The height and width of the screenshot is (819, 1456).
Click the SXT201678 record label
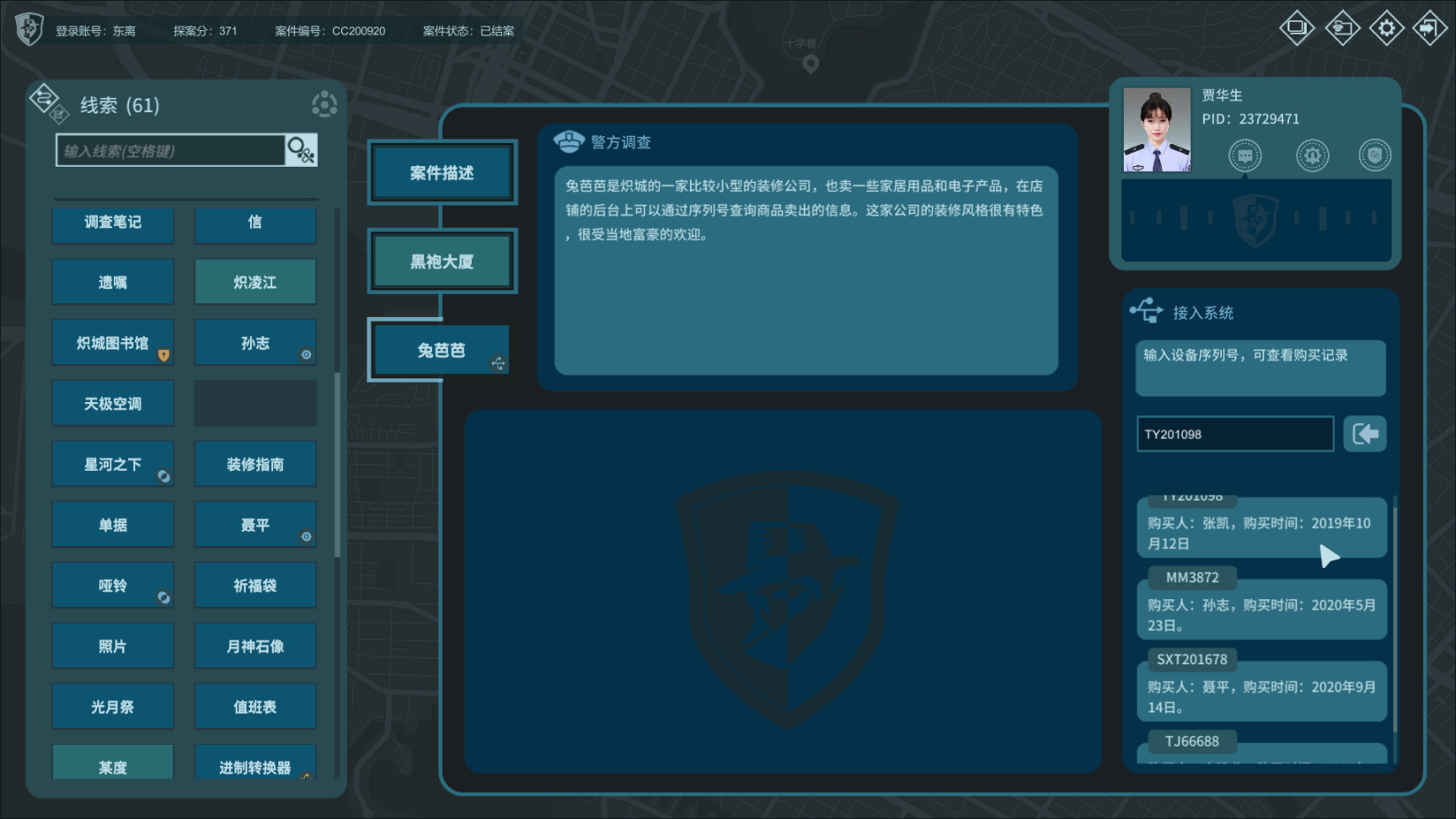coord(1192,659)
